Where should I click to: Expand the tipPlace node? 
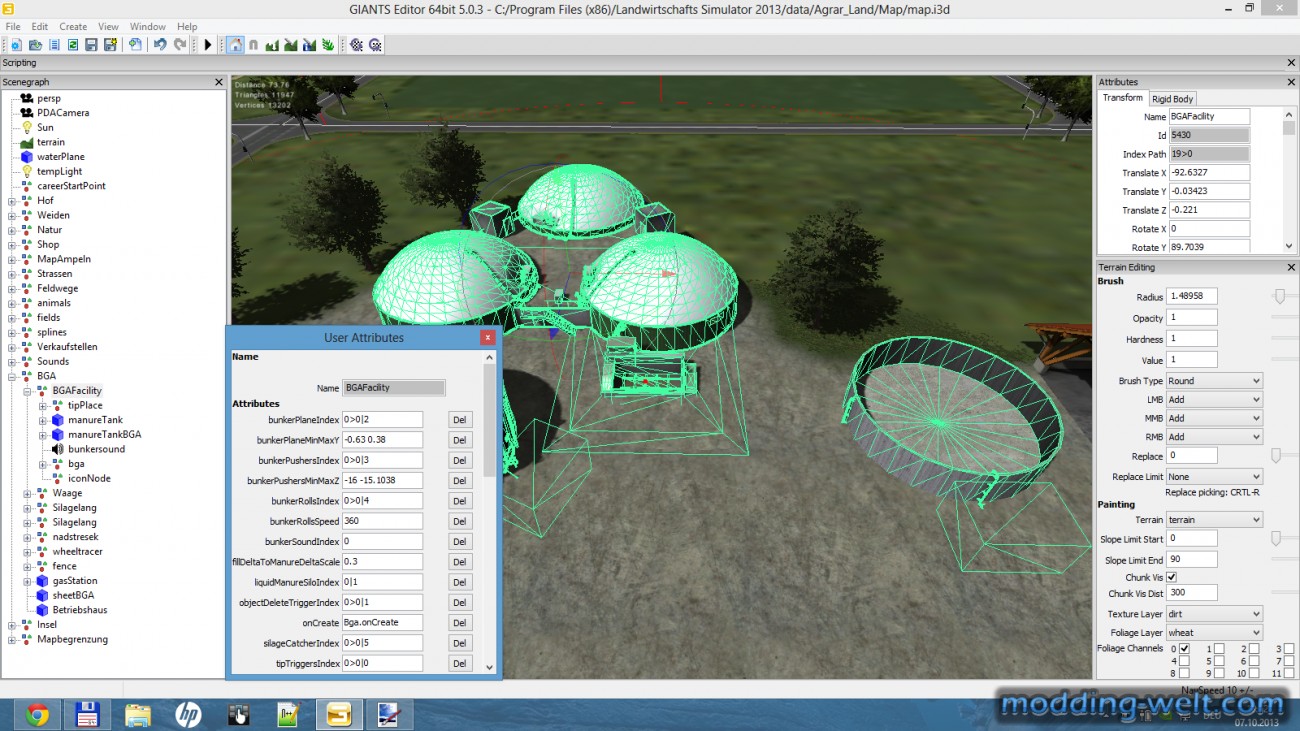[43, 405]
